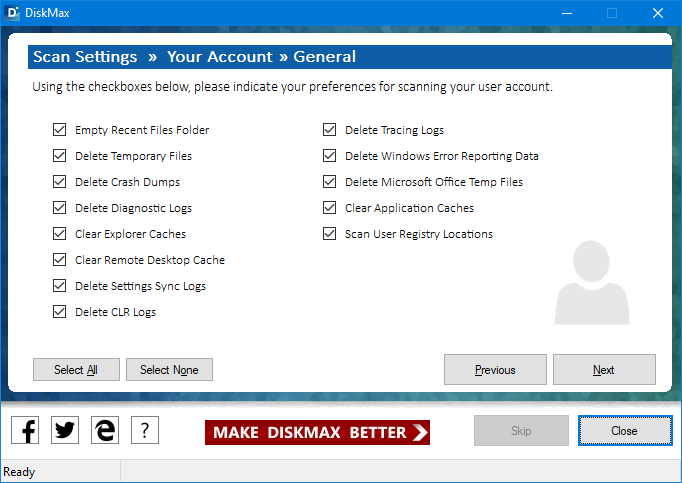Uncheck Delete Windows Error Reporting Data

[330, 156]
